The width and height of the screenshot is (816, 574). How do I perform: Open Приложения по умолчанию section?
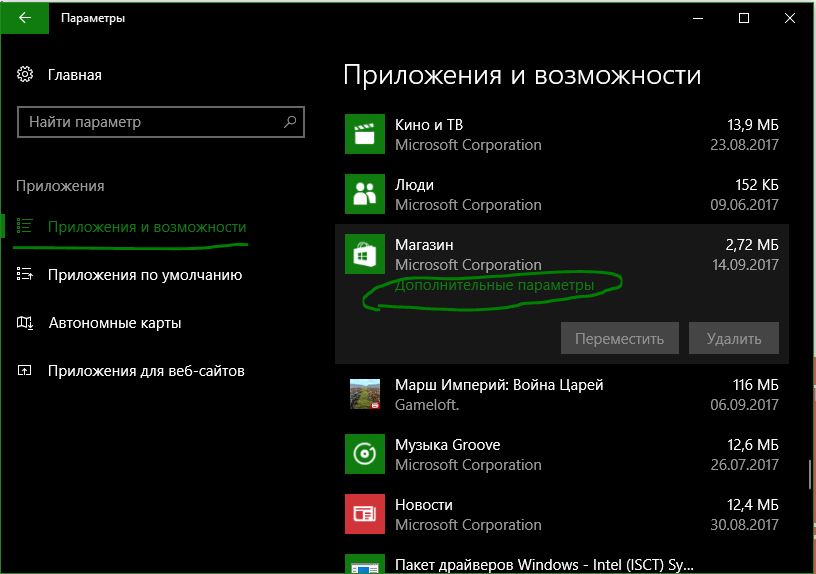[x=145, y=275]
